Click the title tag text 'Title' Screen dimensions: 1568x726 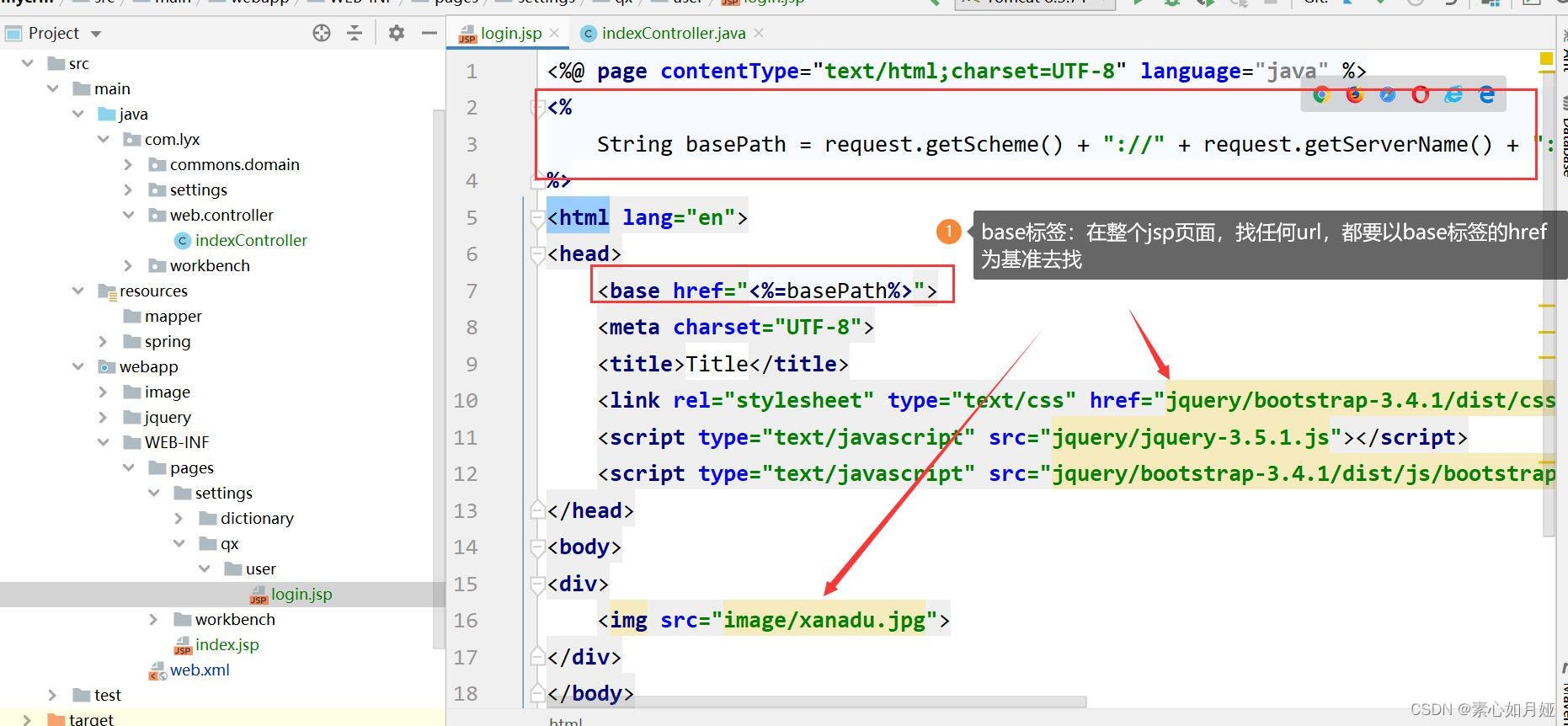tap(717, 364)
